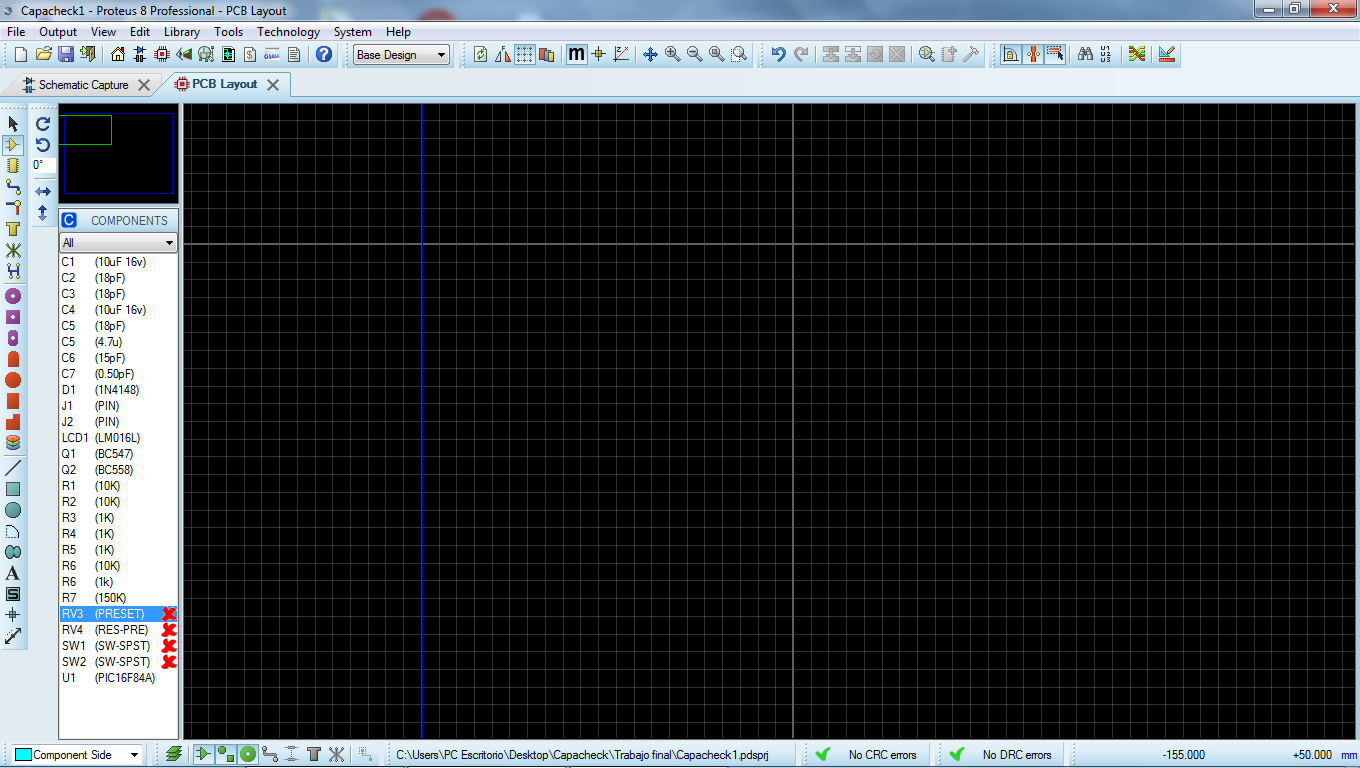Select the Connectivity Highlight tool
1360x768 pixels.
(13, 271)
